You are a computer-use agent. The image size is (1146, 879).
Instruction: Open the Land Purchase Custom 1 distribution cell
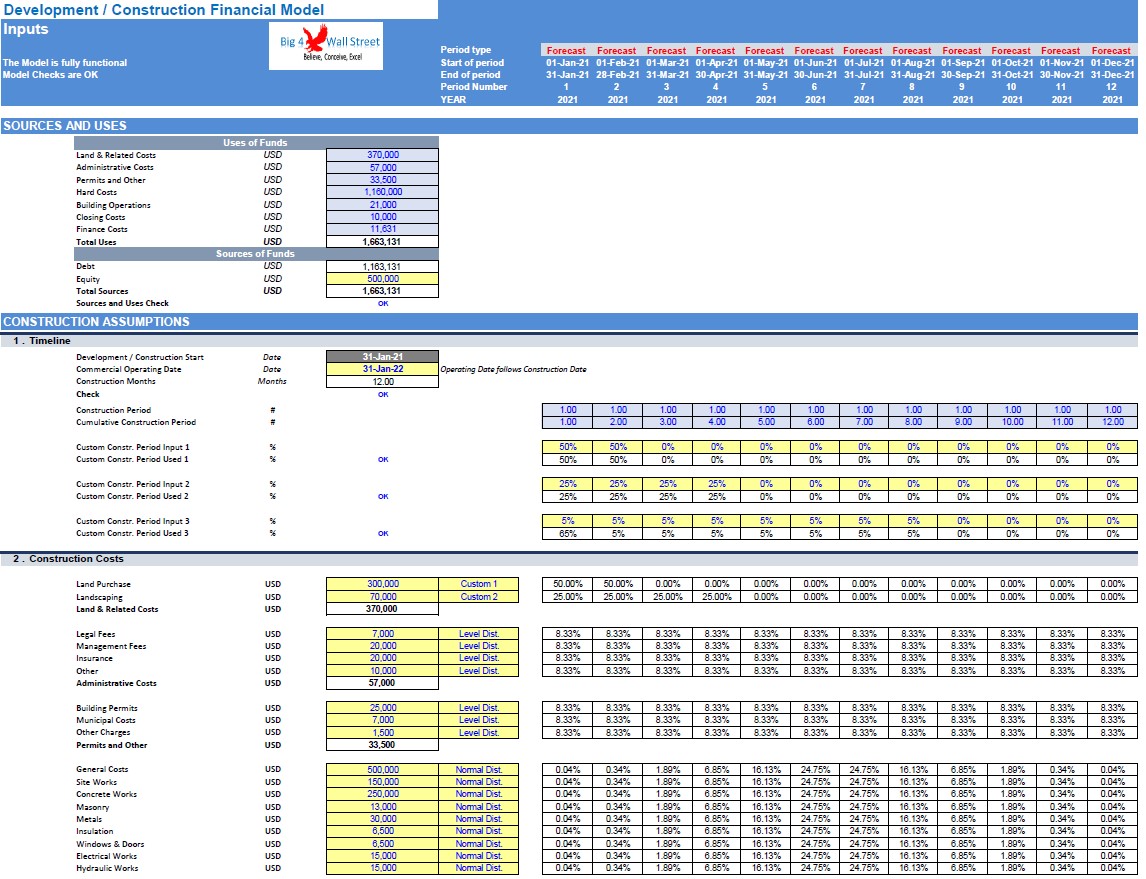coord(479,584)
